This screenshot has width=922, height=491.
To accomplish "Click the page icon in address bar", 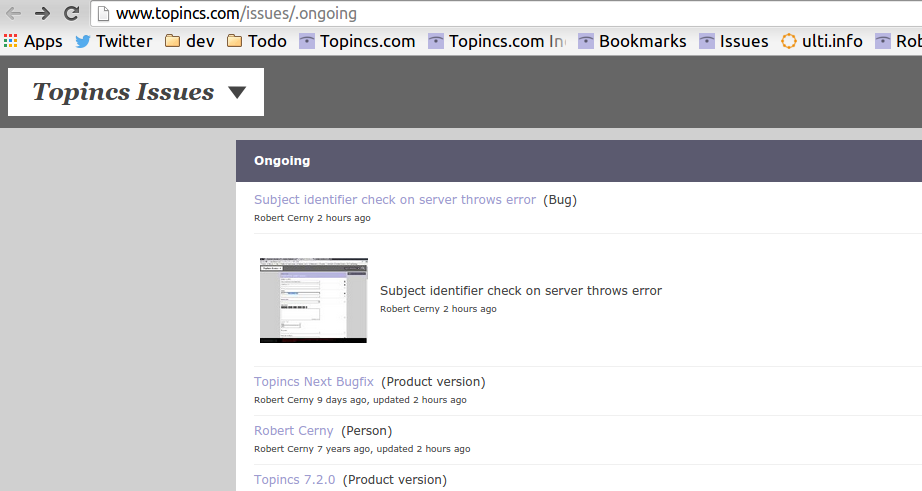I will tap(101, 14).
